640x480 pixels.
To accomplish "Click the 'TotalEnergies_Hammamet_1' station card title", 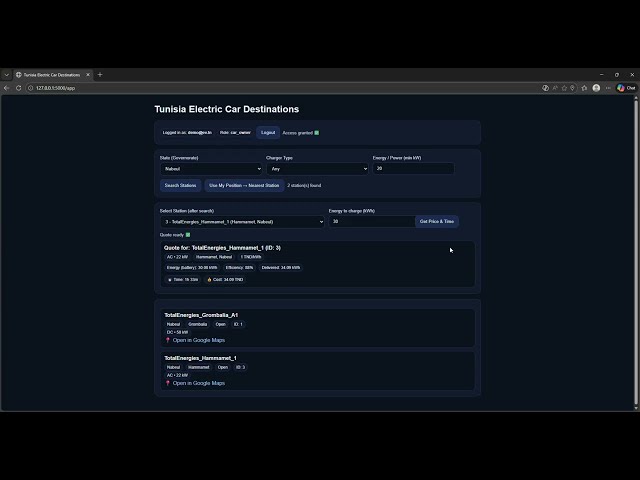I will tap(200, 358).
